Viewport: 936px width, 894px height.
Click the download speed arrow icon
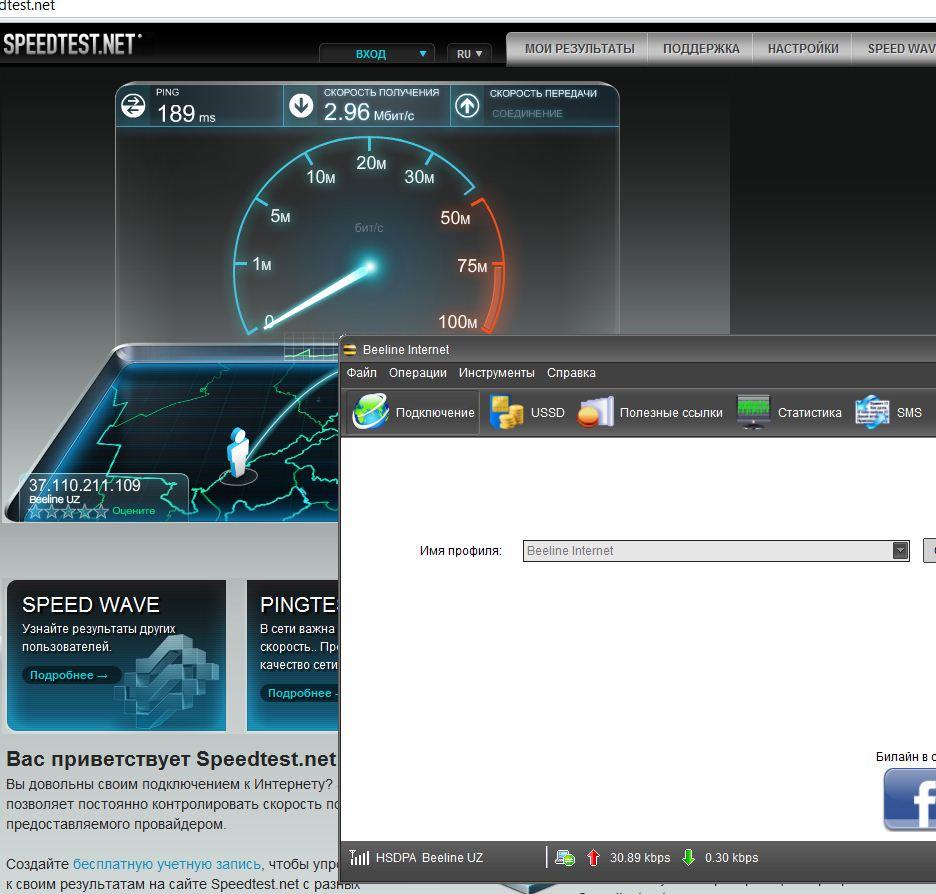tap(301, 105)
